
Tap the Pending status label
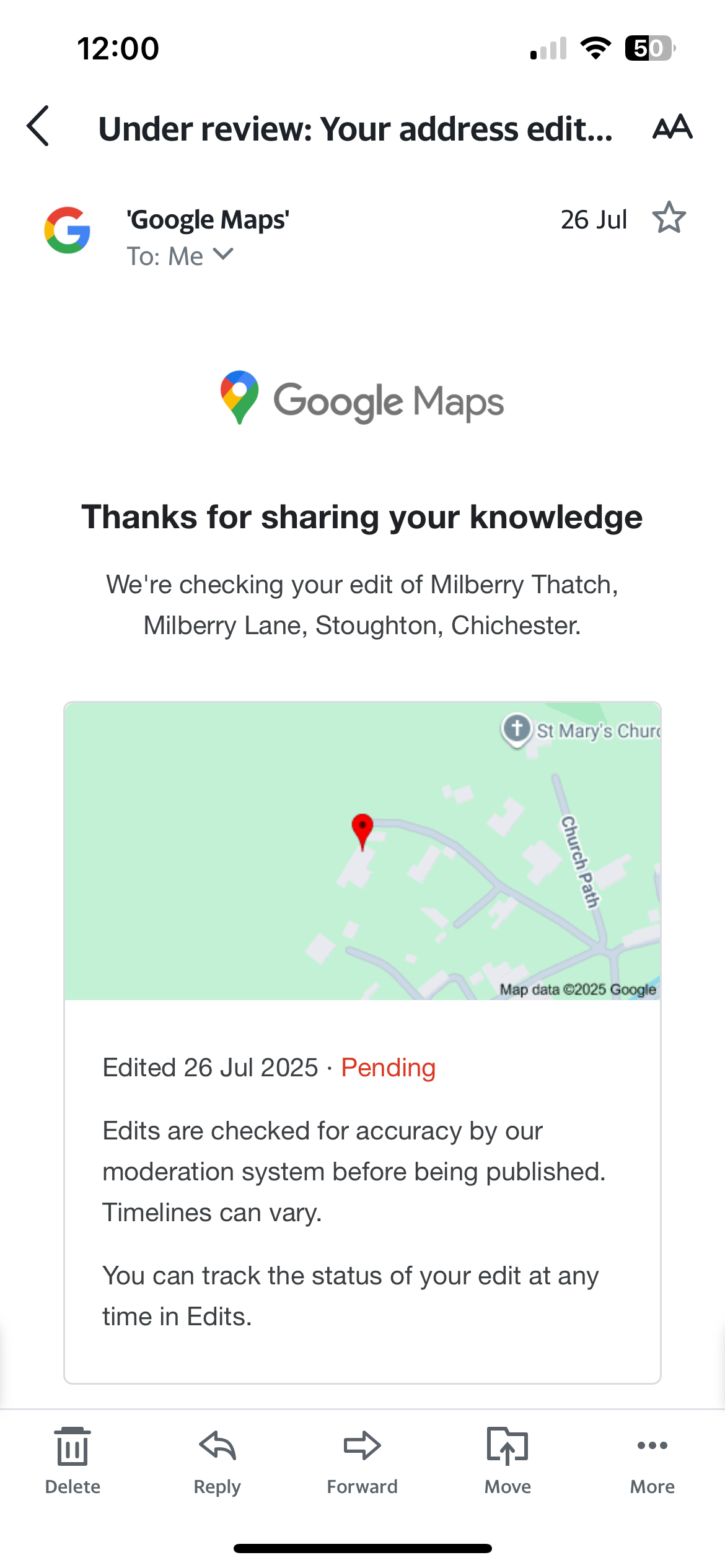[389, 1068]
